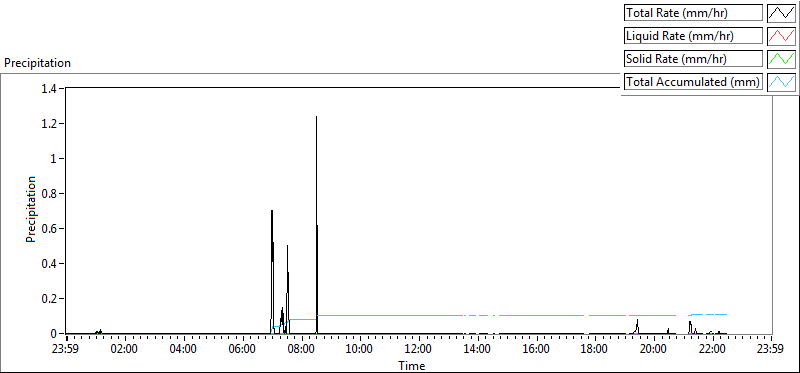Click the 16:00 time axis label
800x373 pixels.
536,350
